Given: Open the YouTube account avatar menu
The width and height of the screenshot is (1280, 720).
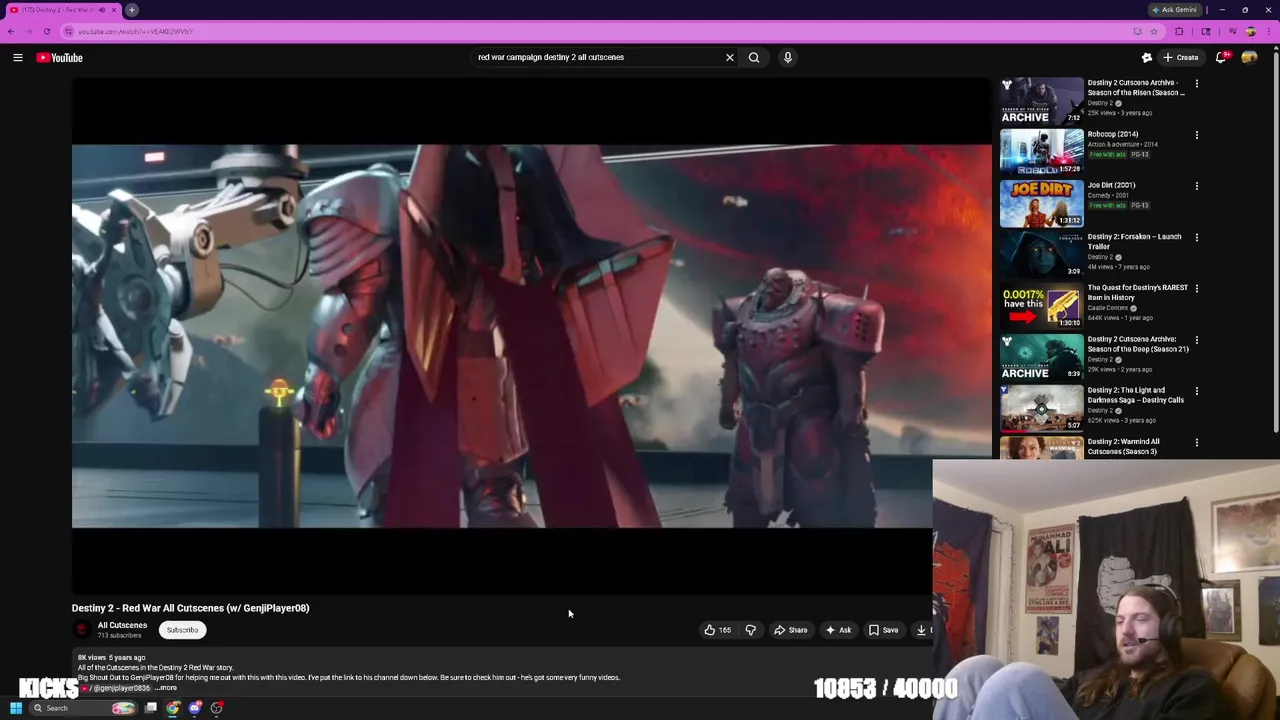Looking at the screenshot, I should [1249, 58].
